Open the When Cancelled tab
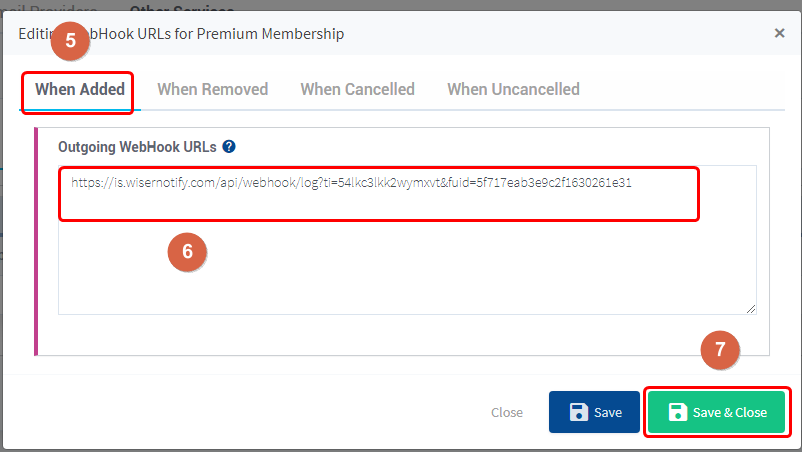Screen dimensions: 802x452 [x=357, y=89]
